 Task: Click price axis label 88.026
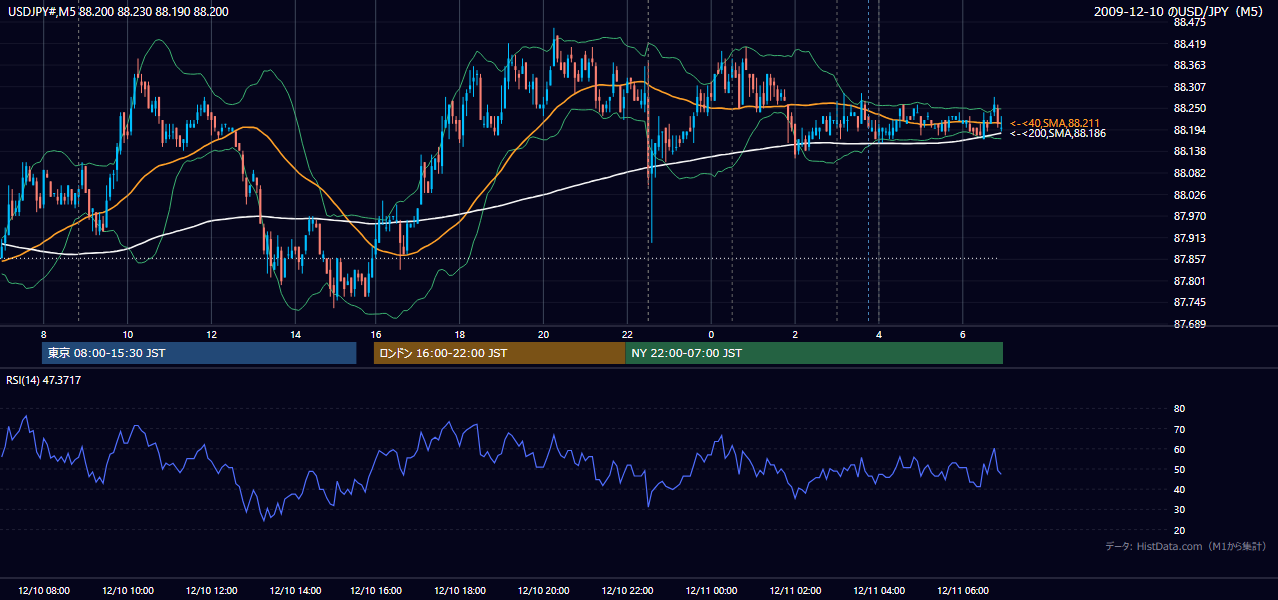coord(1190,195)
